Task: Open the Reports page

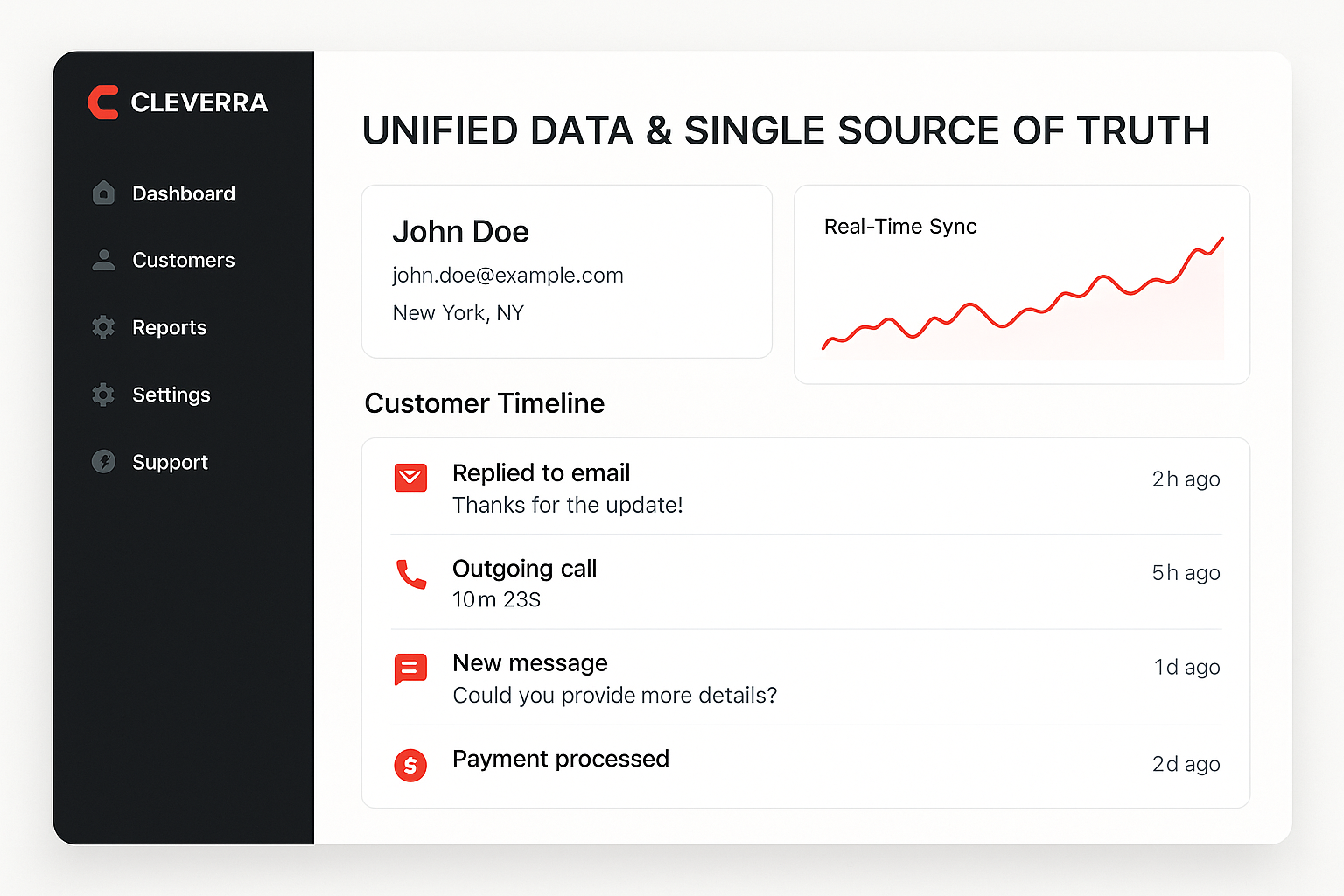Action: [170, 328]
